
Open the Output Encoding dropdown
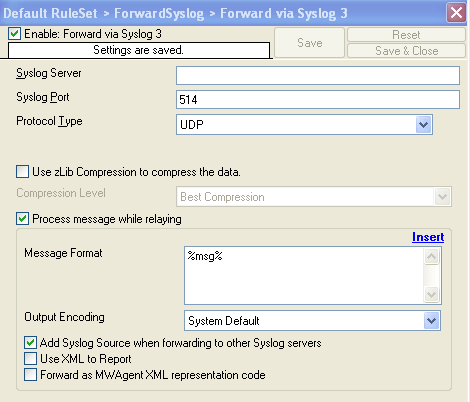[x=312, y=321]
